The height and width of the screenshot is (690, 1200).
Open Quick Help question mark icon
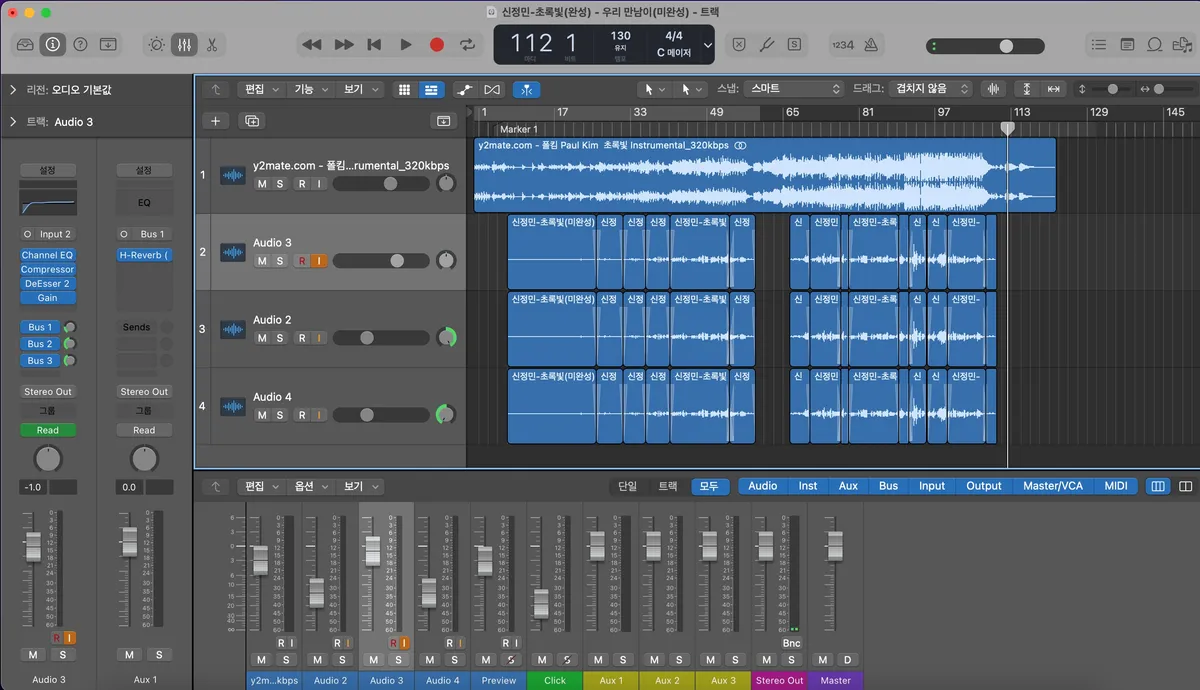(80, 44)
